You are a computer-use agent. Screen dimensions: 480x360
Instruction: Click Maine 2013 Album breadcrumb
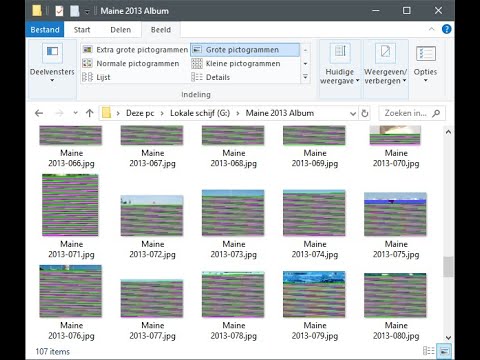coord(280,113)
